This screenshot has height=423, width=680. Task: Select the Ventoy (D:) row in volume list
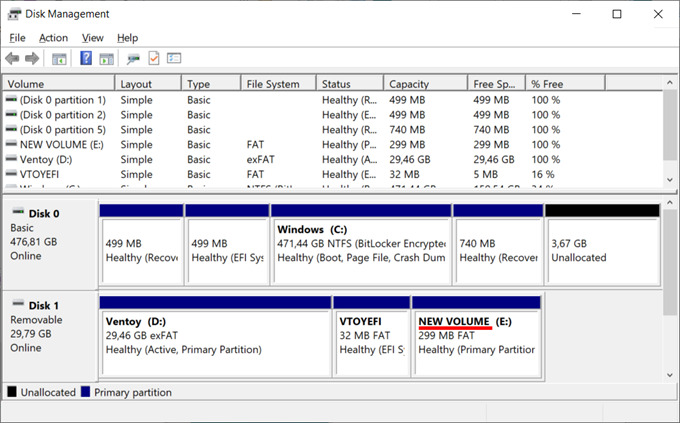tap(45, 159)
